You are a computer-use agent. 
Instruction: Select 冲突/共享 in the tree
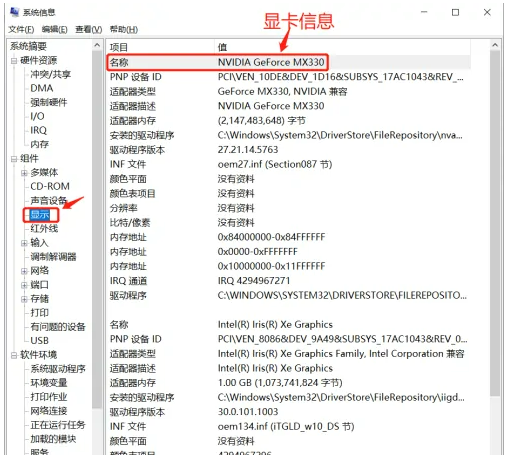(50, 74)
